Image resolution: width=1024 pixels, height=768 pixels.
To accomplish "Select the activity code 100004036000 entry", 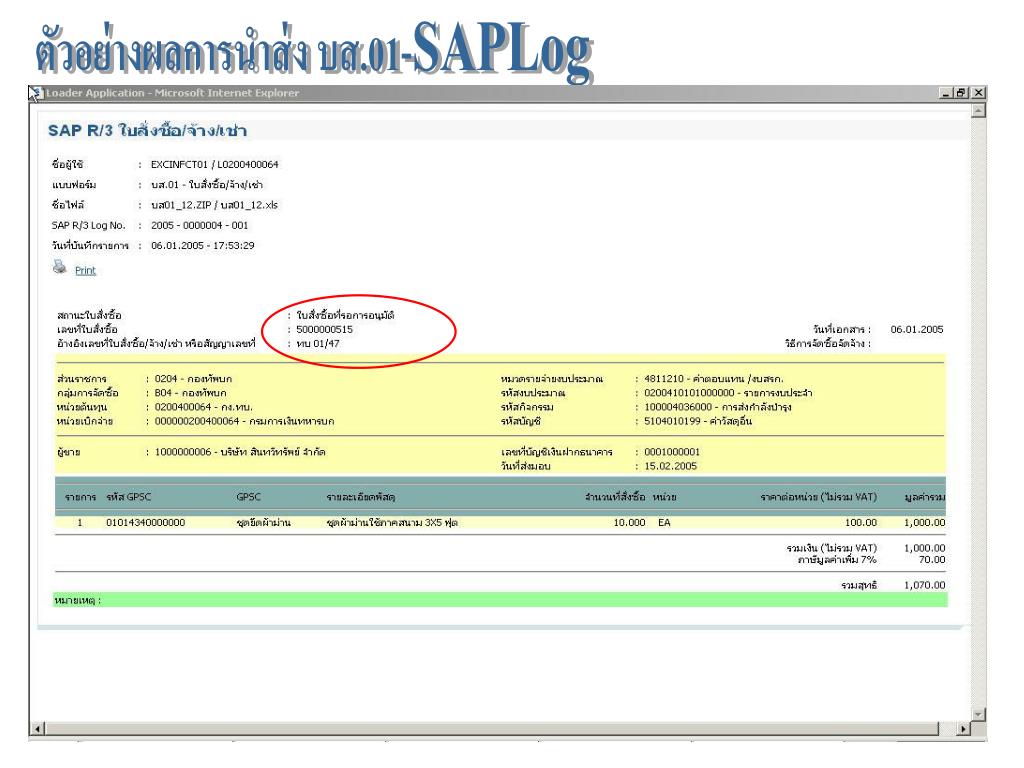I will (x=718, y=407).
